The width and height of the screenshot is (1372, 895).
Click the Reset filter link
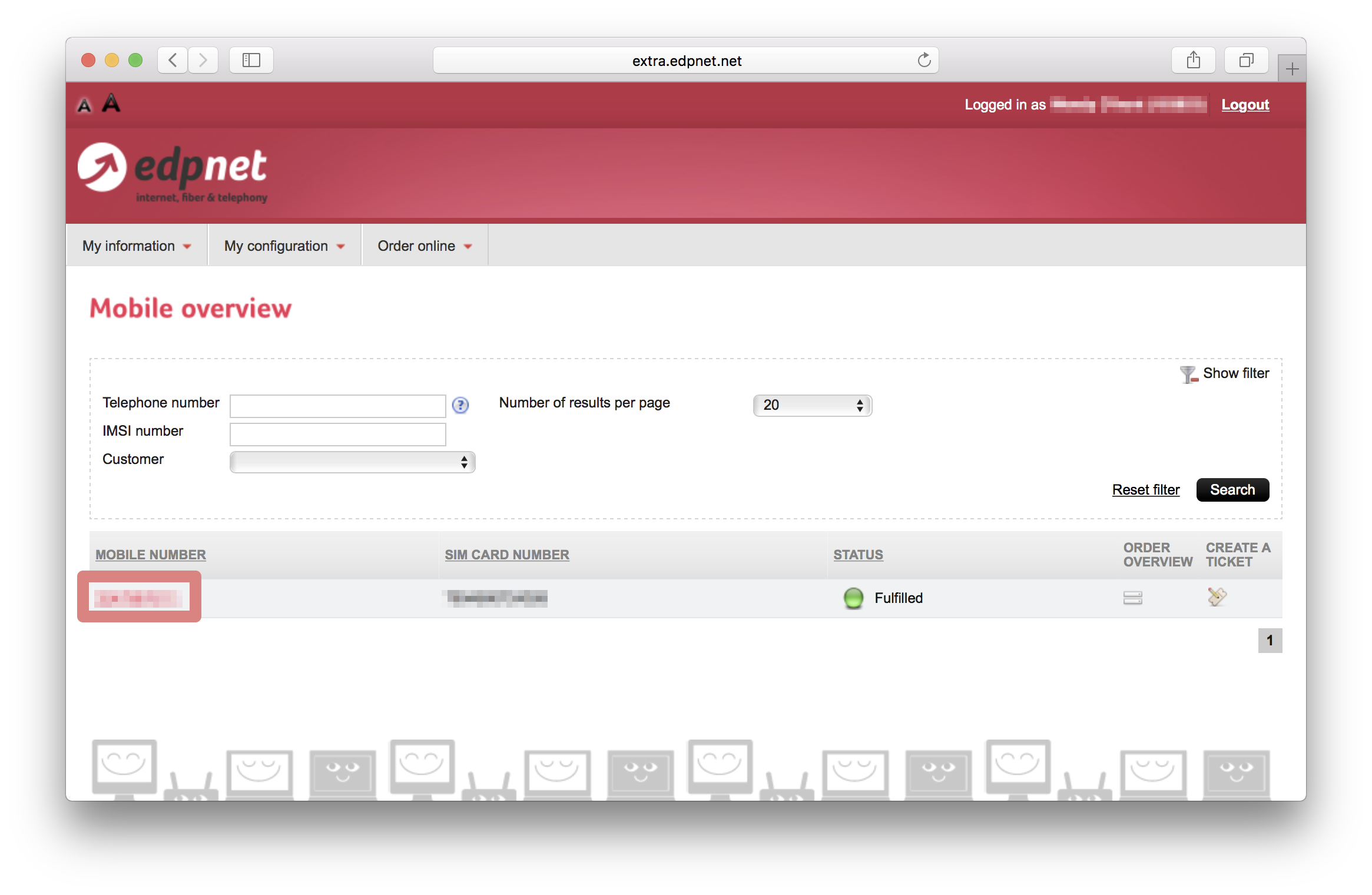[1146, 490]
